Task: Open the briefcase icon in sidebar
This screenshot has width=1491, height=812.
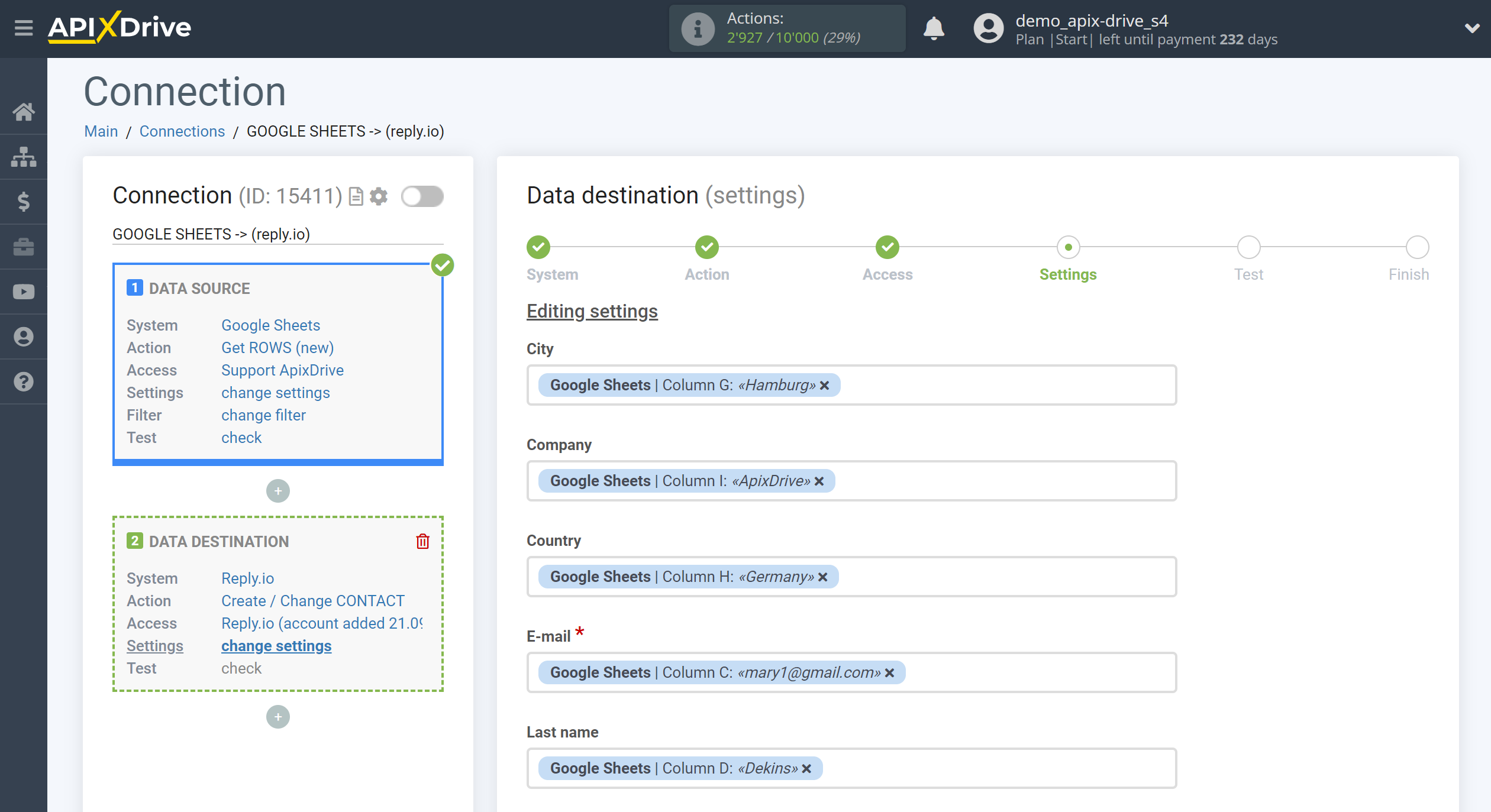Action: (24, 247)
